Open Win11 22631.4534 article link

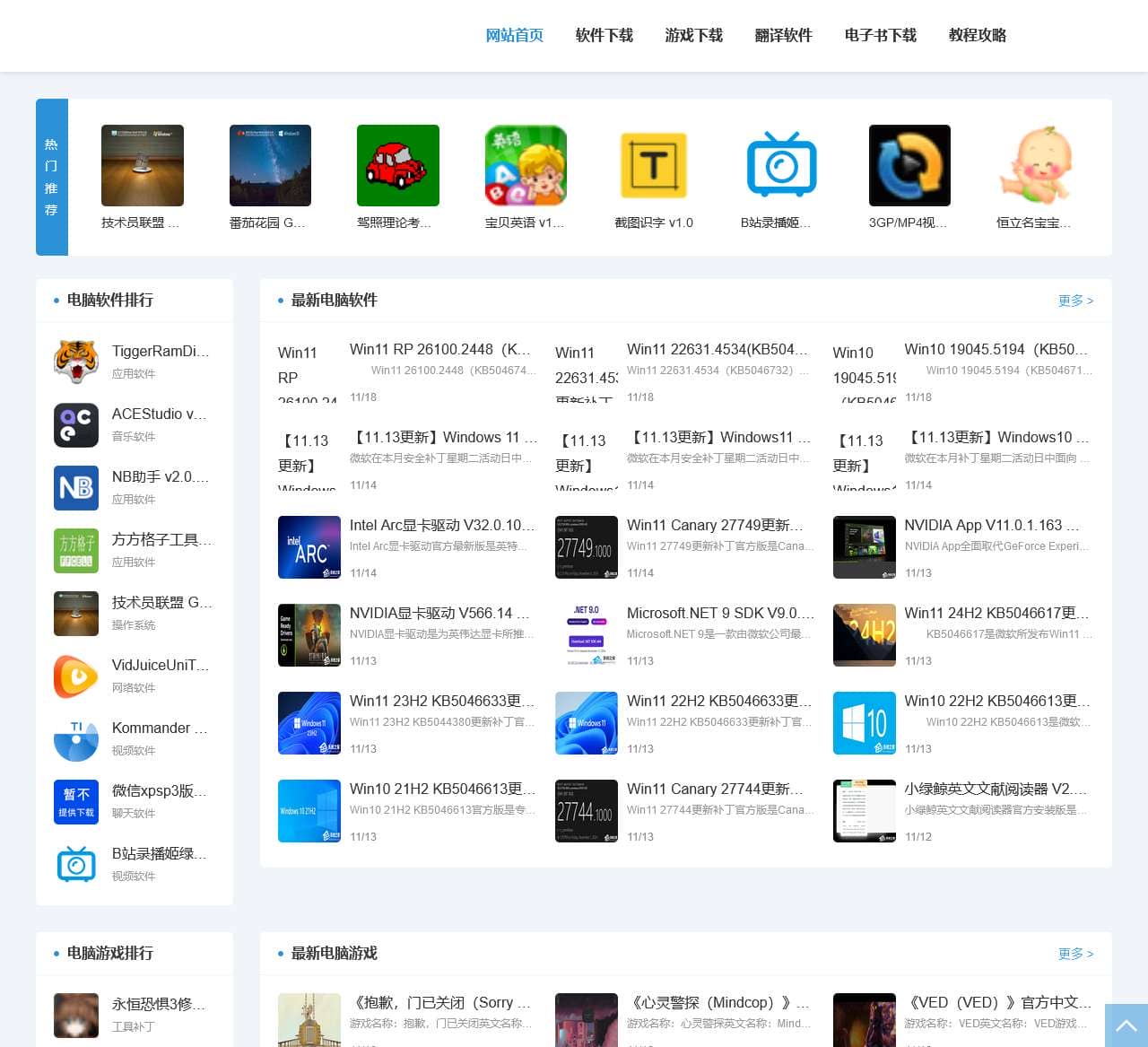(717, 349)
